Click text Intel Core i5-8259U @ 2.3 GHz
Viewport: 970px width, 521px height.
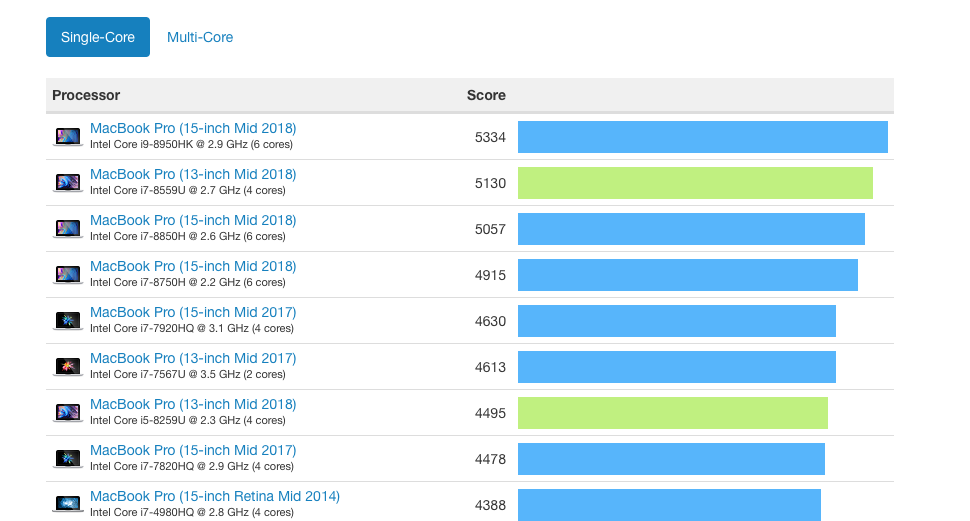click(165, 421)
